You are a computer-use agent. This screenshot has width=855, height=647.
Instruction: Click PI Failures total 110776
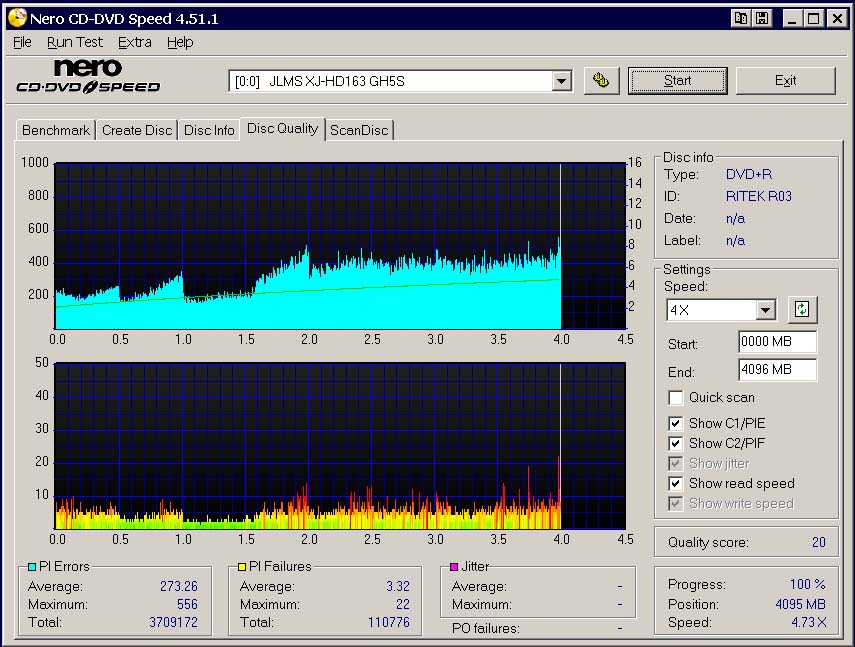389,622
